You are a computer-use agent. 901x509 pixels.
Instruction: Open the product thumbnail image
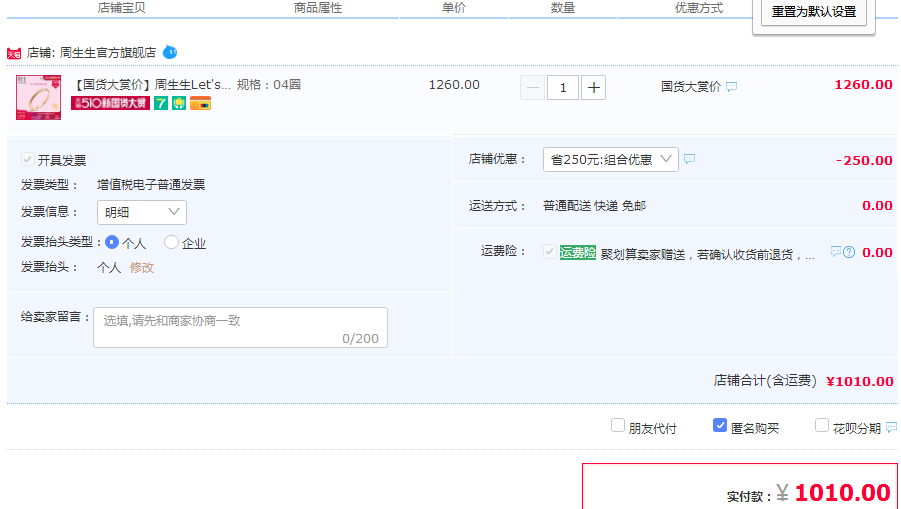point(38,97)
